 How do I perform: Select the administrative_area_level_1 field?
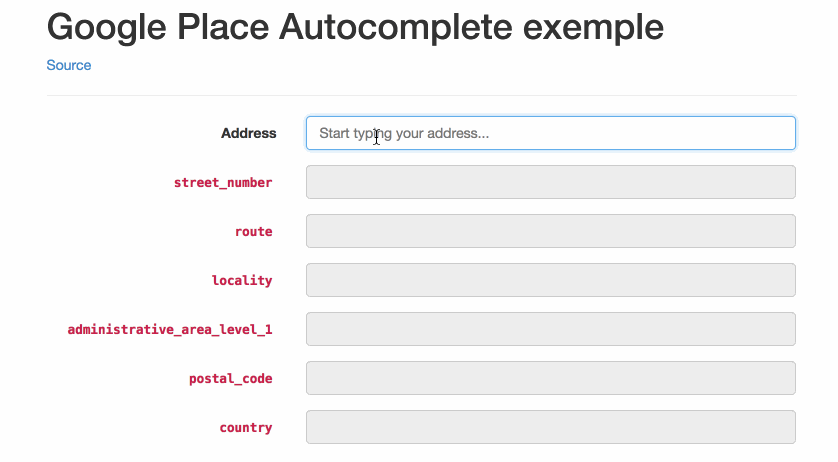pos(550,329)
